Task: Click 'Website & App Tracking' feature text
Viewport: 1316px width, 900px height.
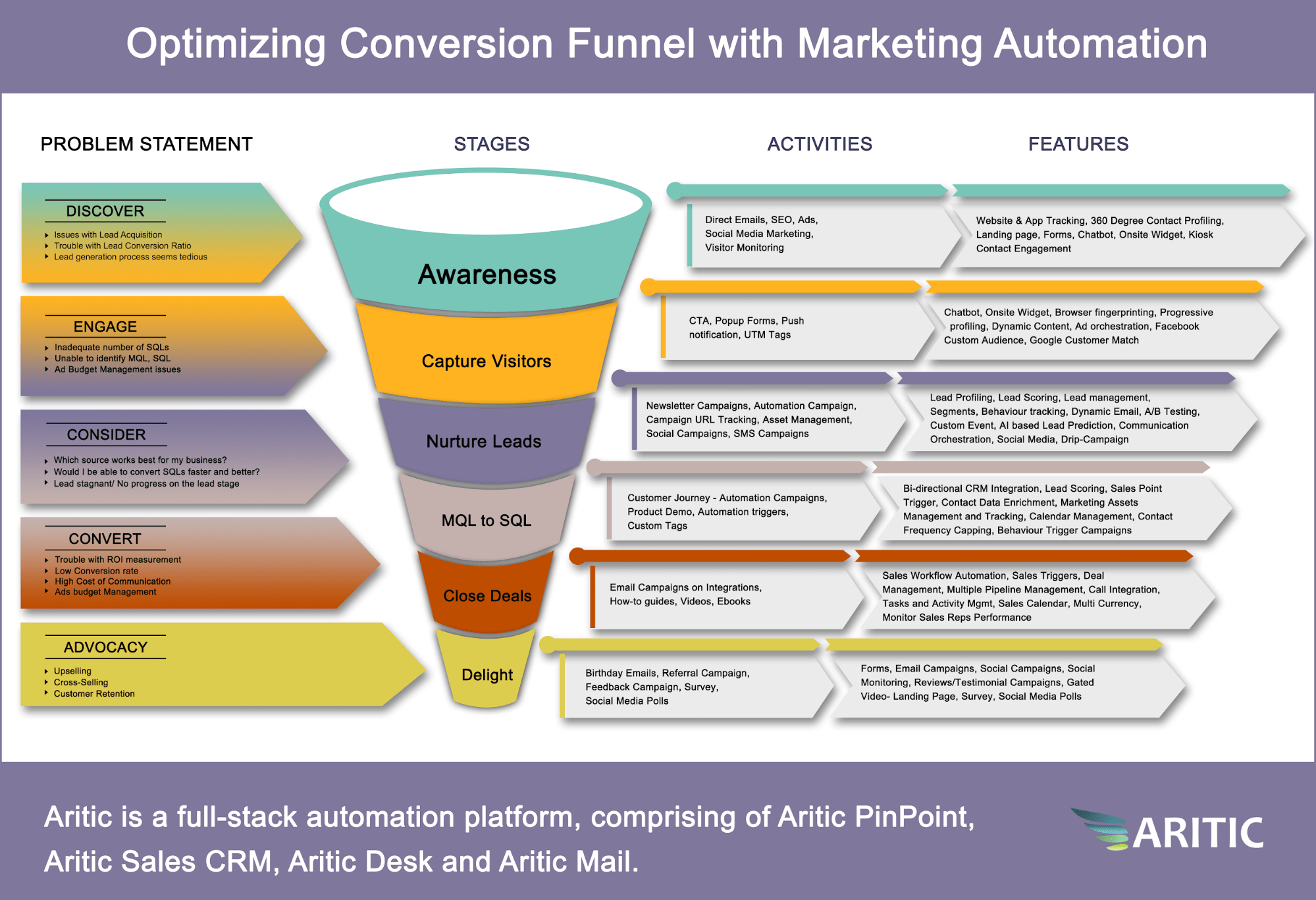Action: (x=1030, y=221)
